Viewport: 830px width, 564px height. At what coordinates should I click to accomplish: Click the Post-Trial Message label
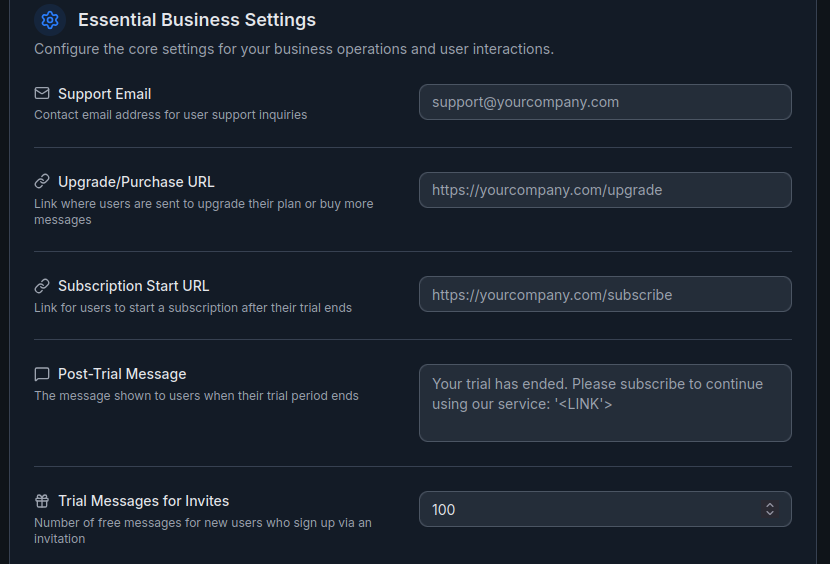122,374
